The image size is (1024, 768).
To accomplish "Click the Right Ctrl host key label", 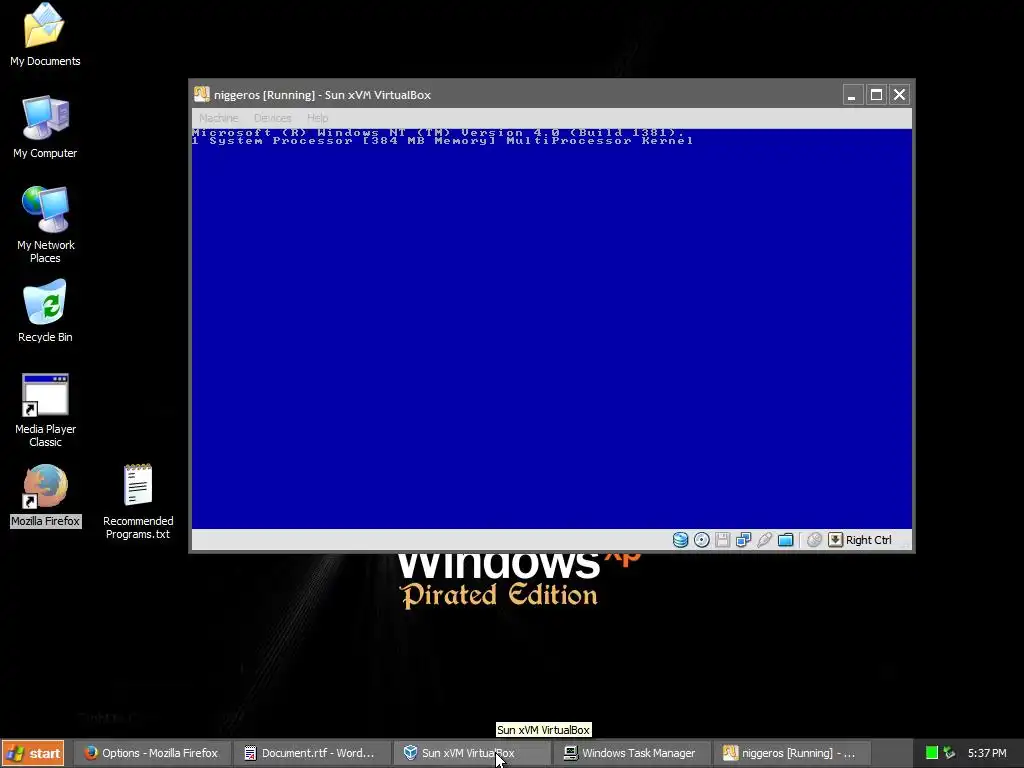I will click(869, 540).
